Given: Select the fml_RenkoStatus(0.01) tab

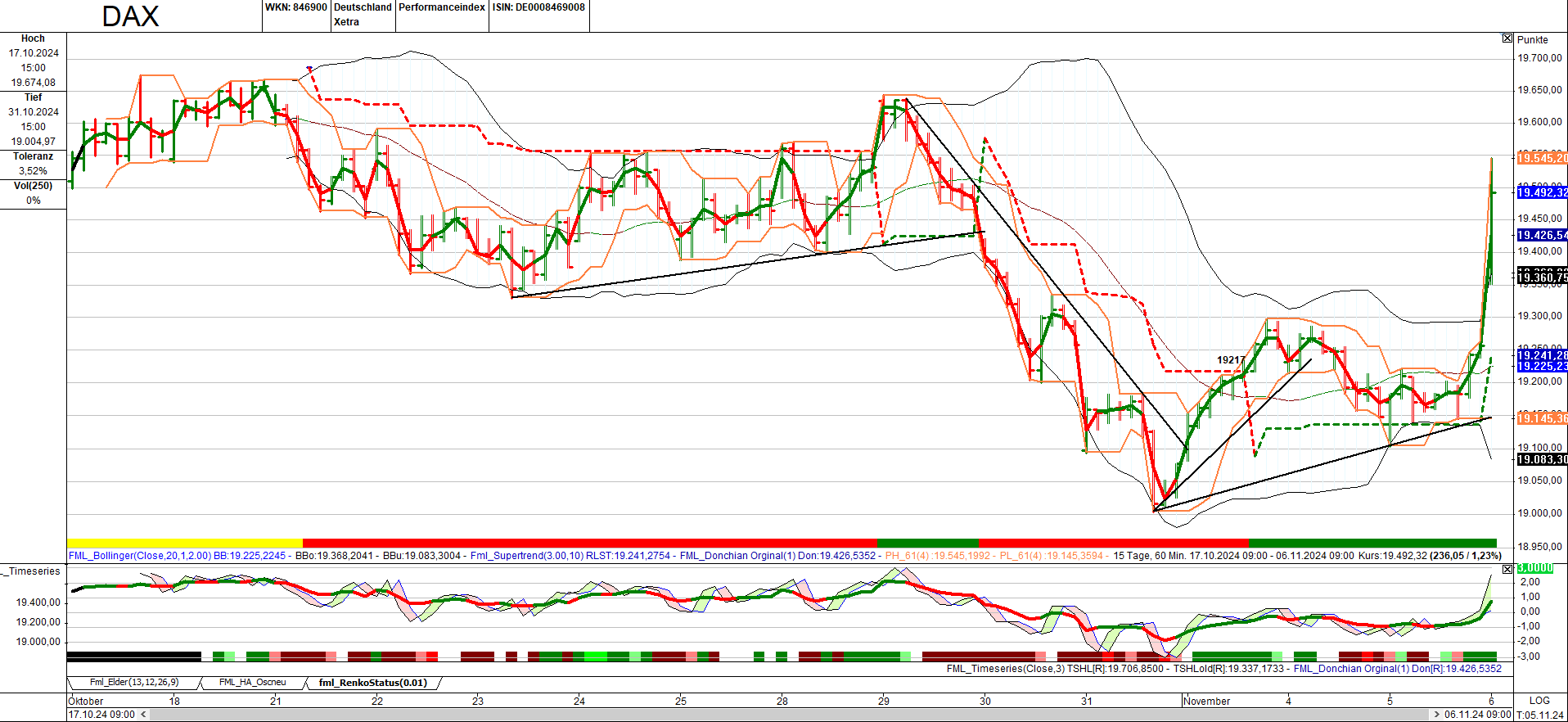Looking at the screenshot, I should [372, 683].
